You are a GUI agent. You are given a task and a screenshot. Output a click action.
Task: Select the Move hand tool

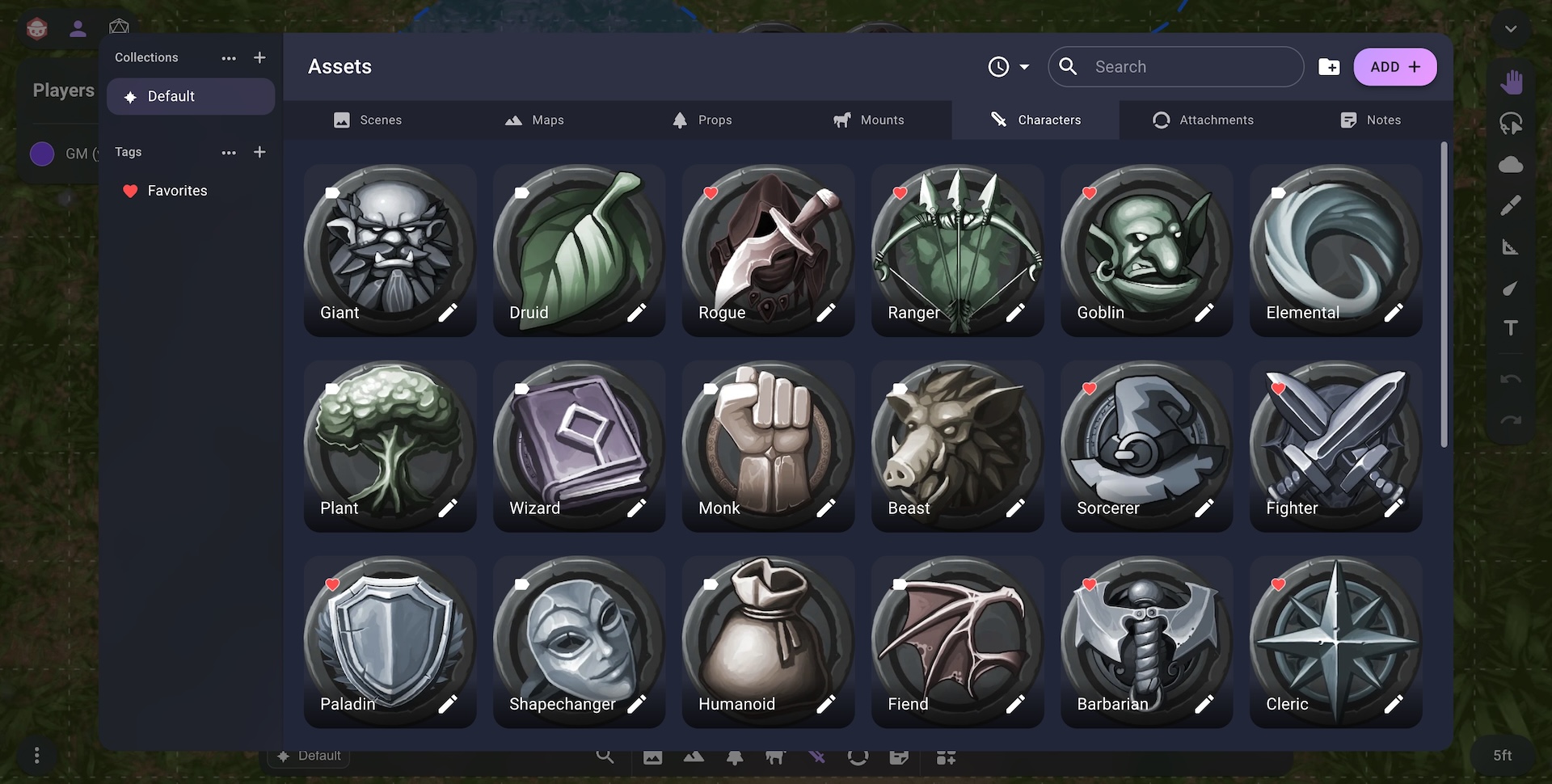click(x=1510, y=82)
